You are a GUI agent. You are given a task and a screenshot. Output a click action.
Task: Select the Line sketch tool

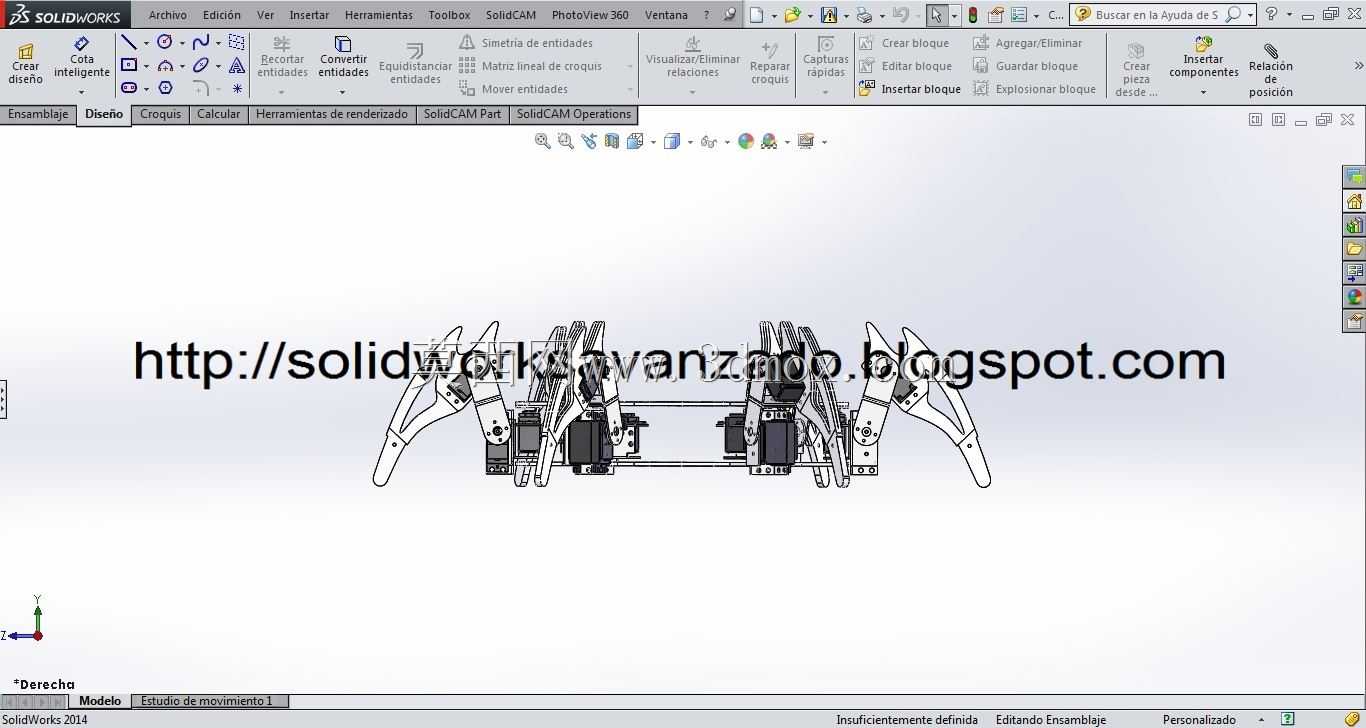pos(129,43)
